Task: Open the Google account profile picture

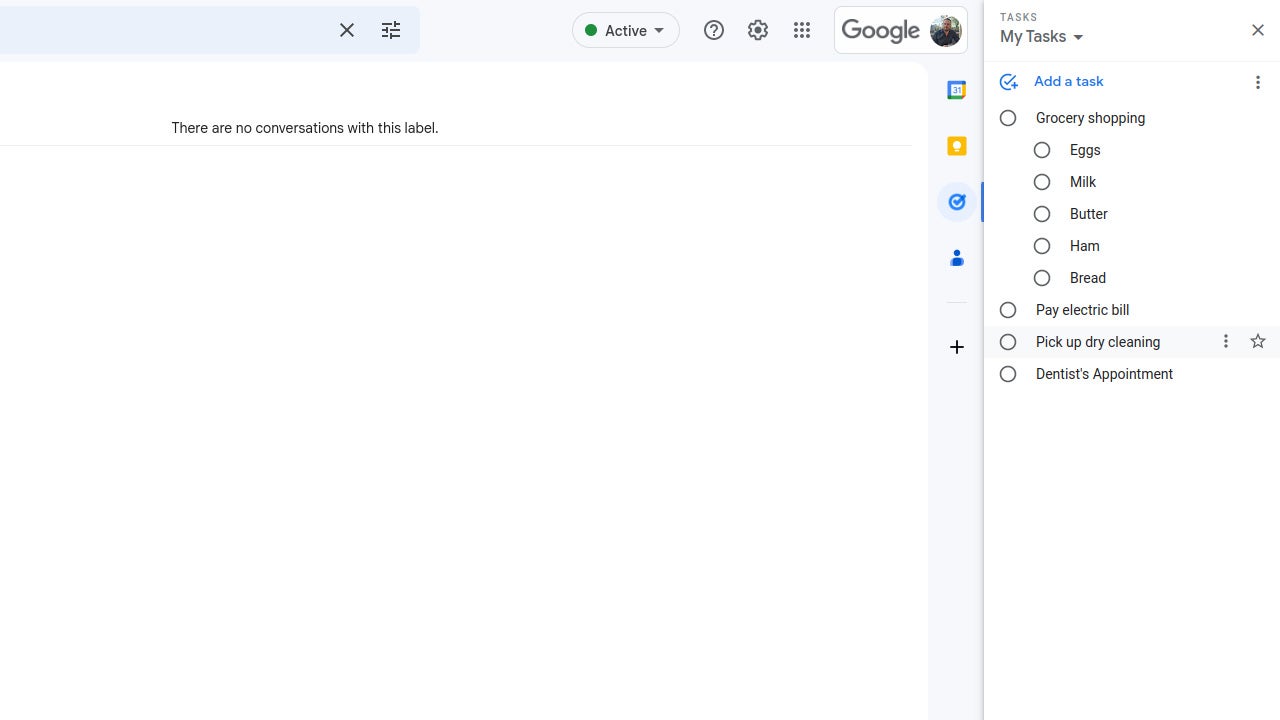Action: tap(945, 30)
